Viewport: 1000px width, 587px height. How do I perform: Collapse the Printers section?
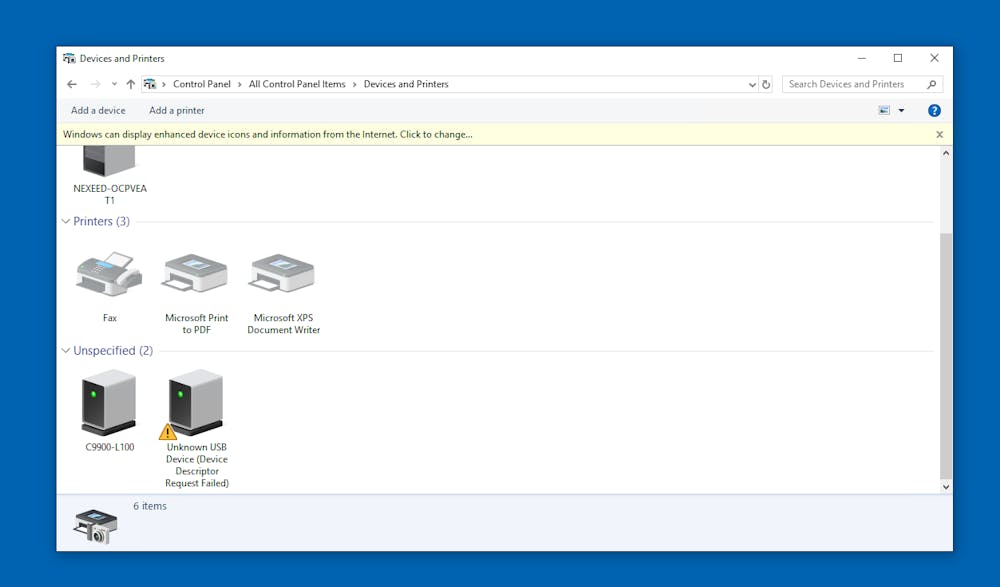coord(65,221)
